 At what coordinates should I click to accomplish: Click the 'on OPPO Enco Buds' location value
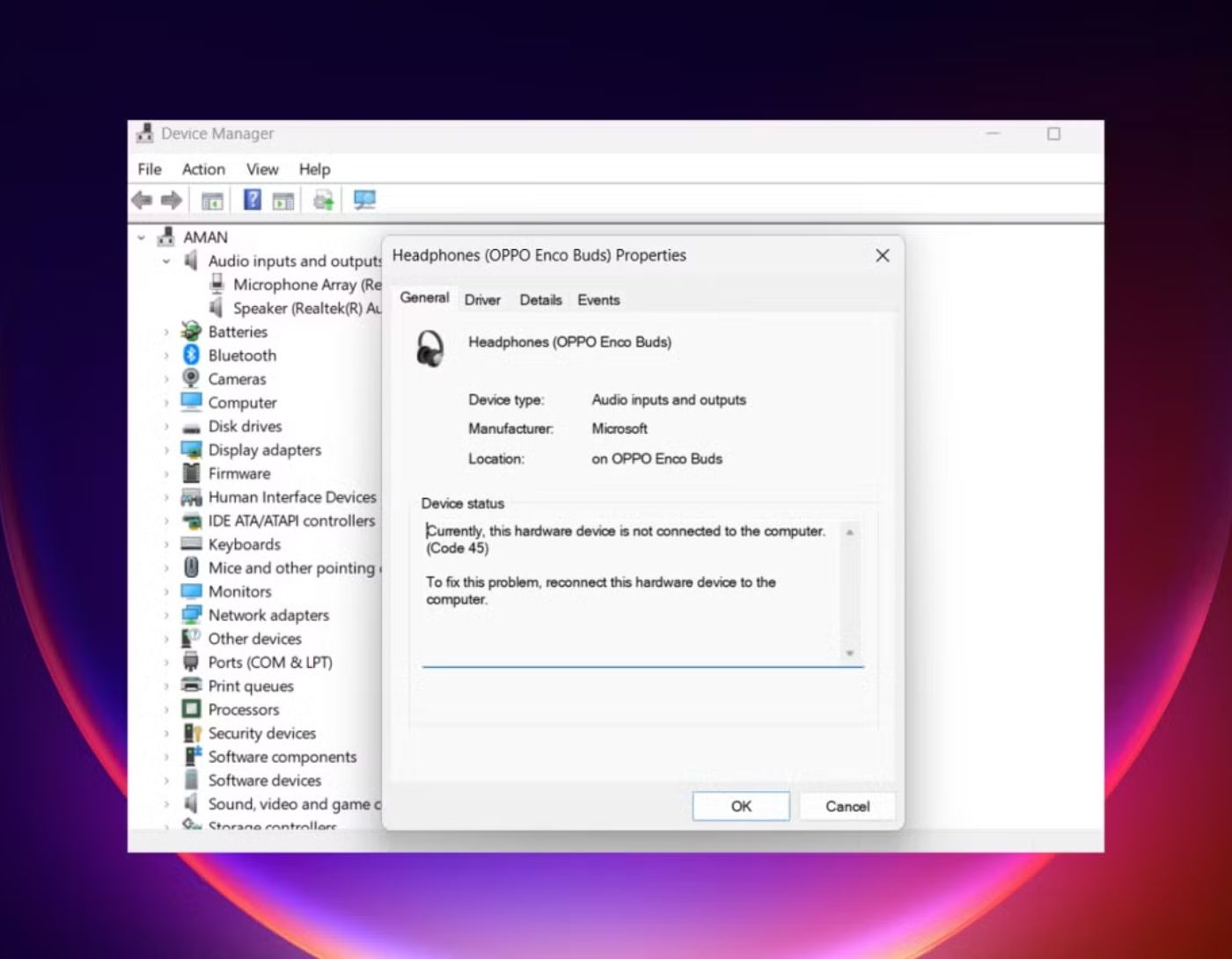656,458
